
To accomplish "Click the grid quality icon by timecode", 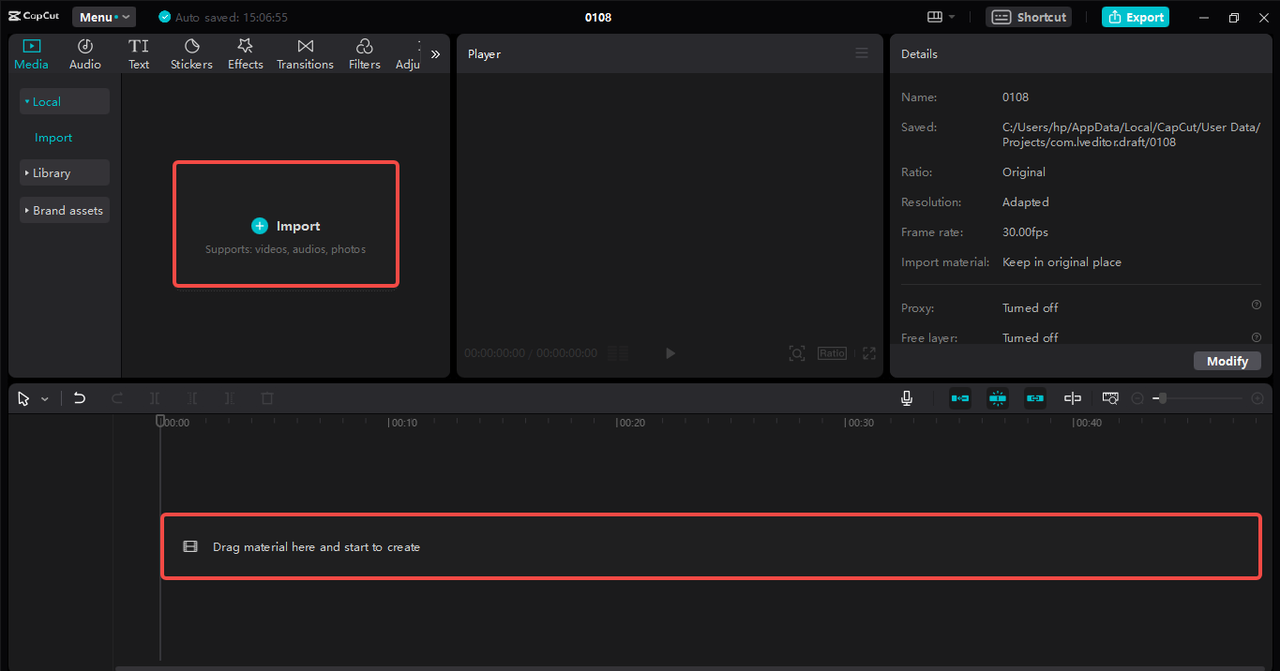I will (x=618, y=353).
